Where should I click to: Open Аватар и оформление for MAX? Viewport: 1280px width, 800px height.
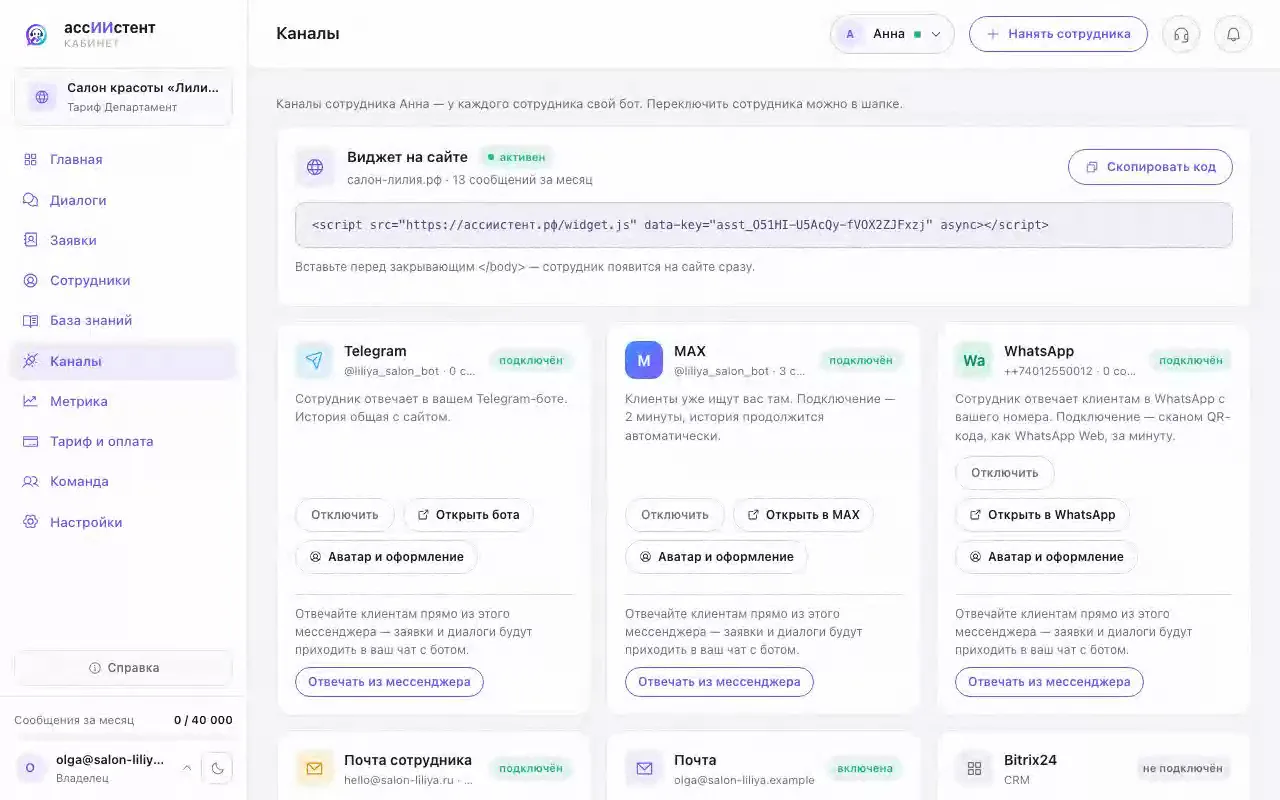tap(716, 557)
